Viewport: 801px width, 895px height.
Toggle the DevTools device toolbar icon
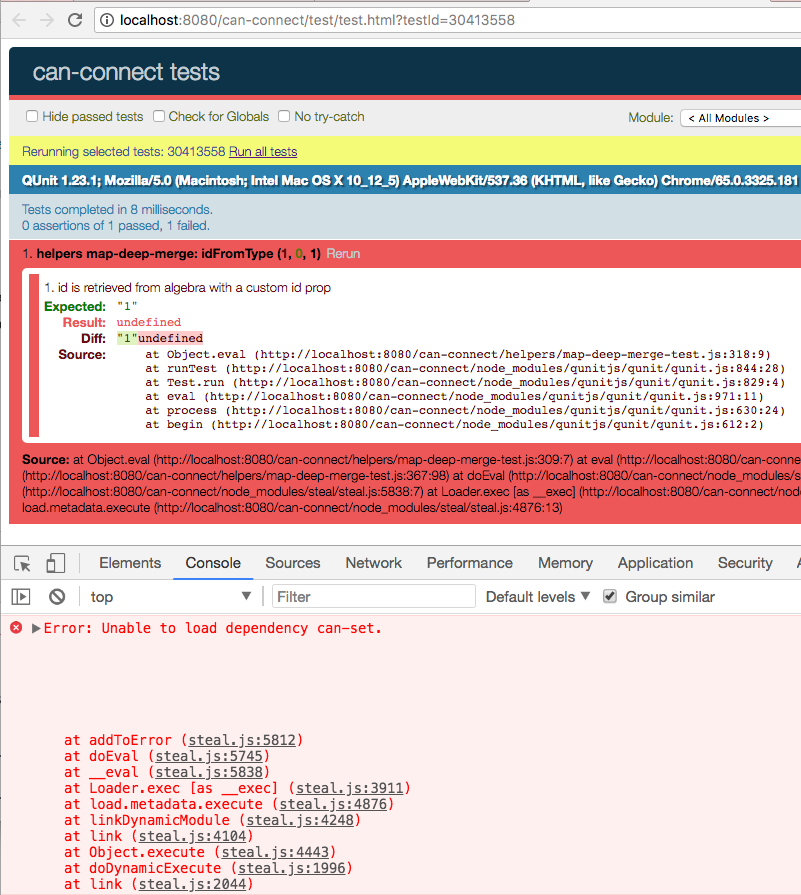55,563
